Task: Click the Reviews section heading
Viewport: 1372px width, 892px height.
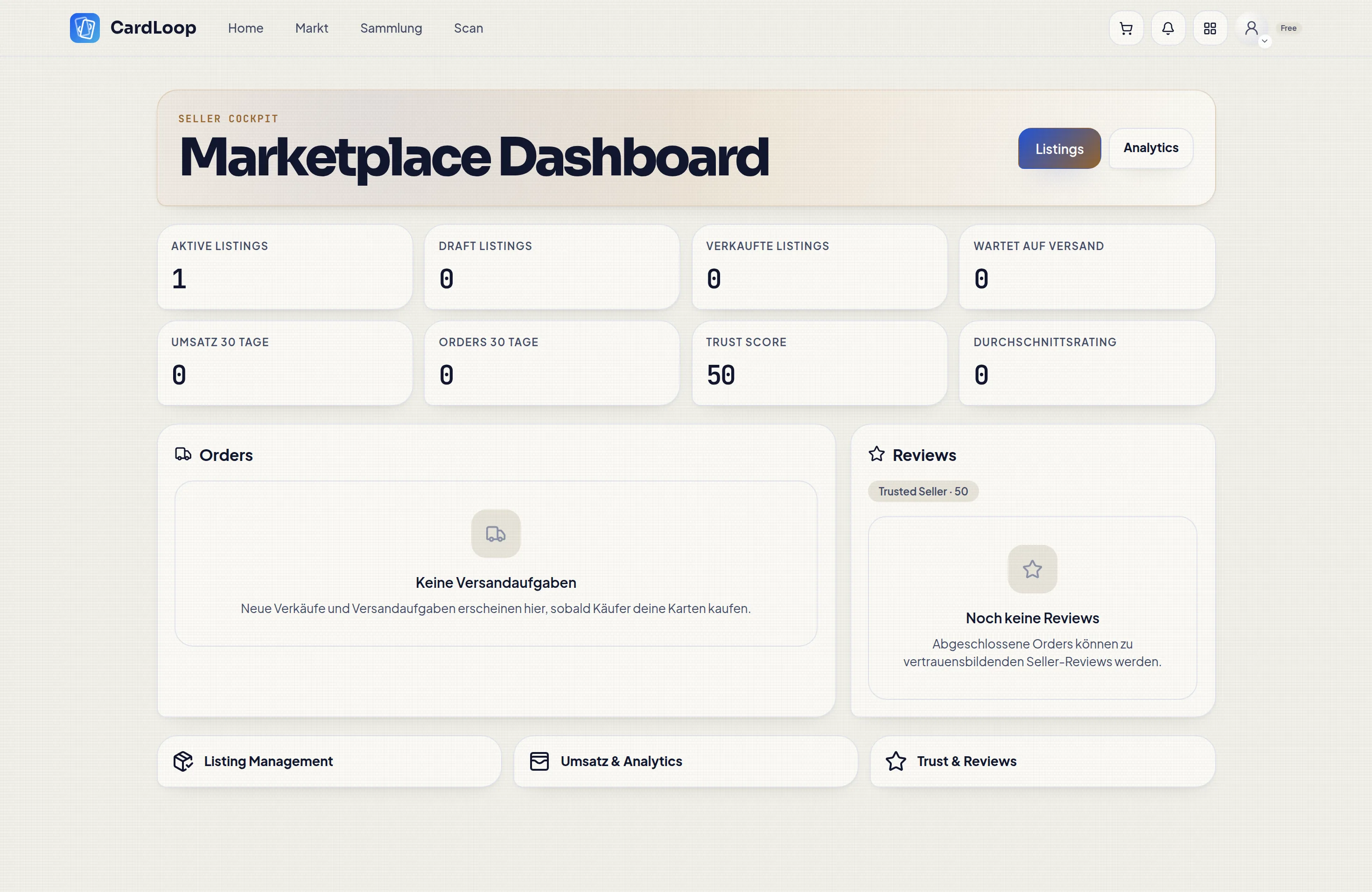Action: click(x=924, y=455)
